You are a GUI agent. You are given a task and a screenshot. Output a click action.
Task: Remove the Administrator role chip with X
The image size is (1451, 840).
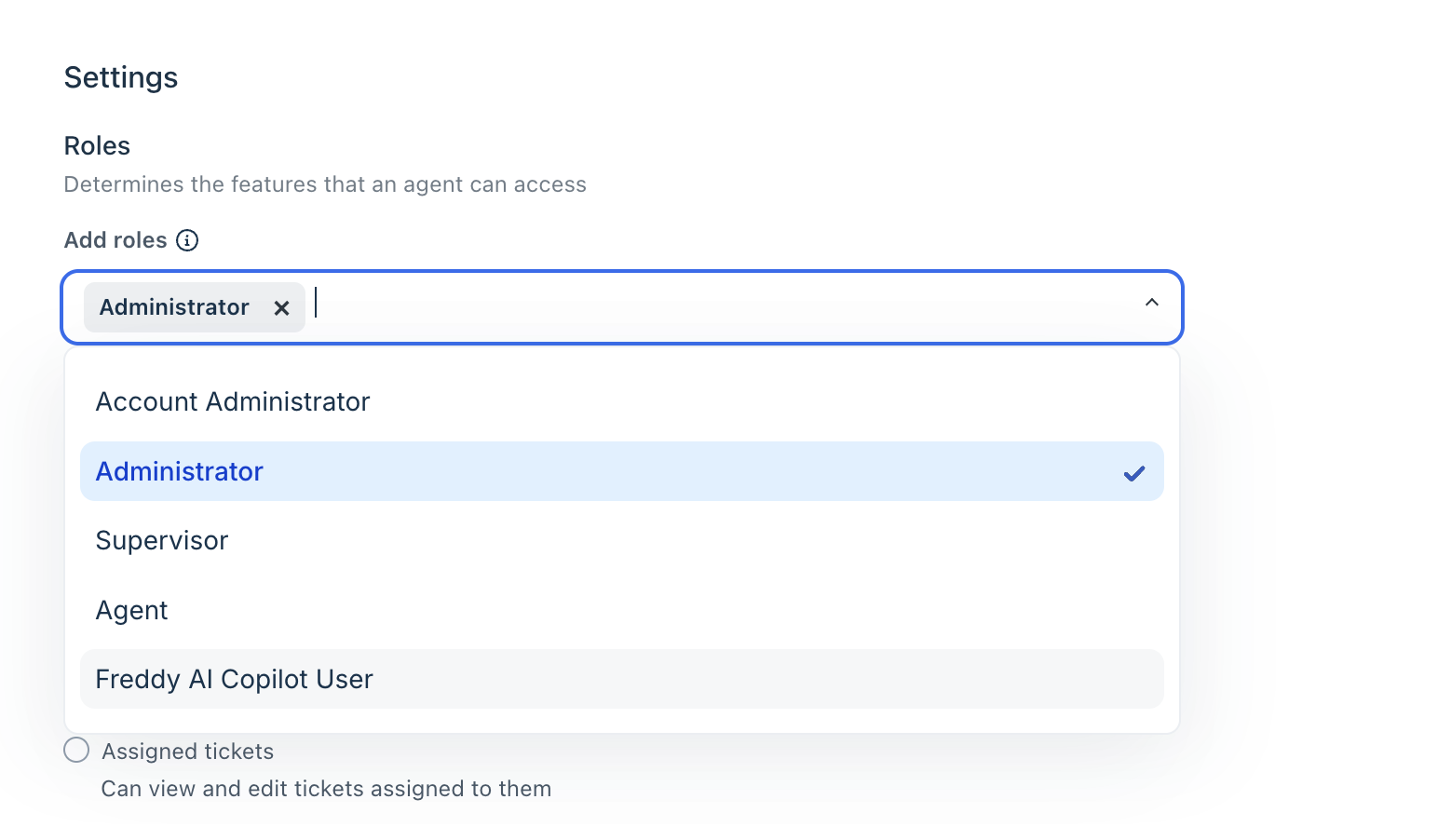tap(281, 308)
